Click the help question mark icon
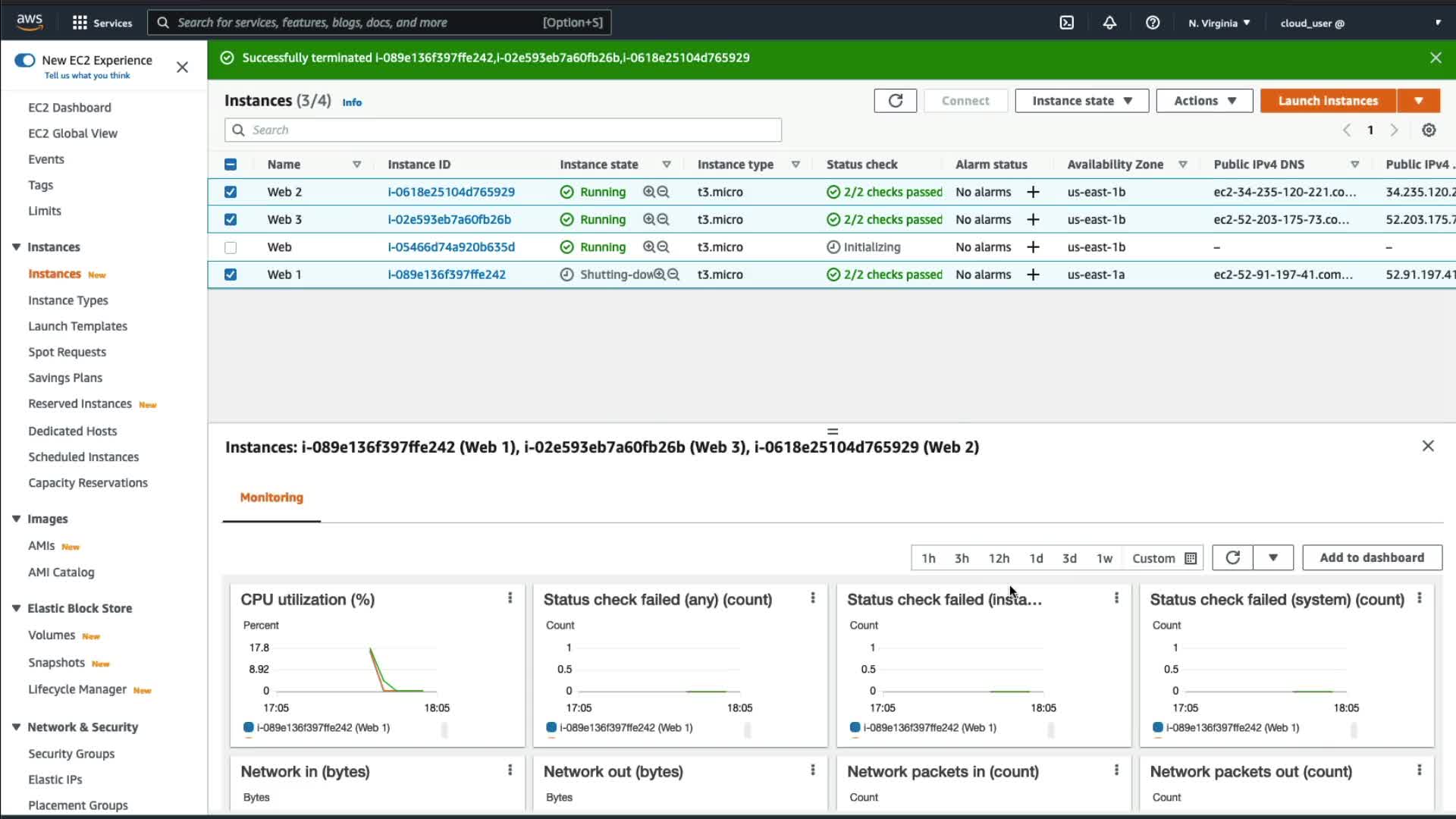 (1153, 23)
